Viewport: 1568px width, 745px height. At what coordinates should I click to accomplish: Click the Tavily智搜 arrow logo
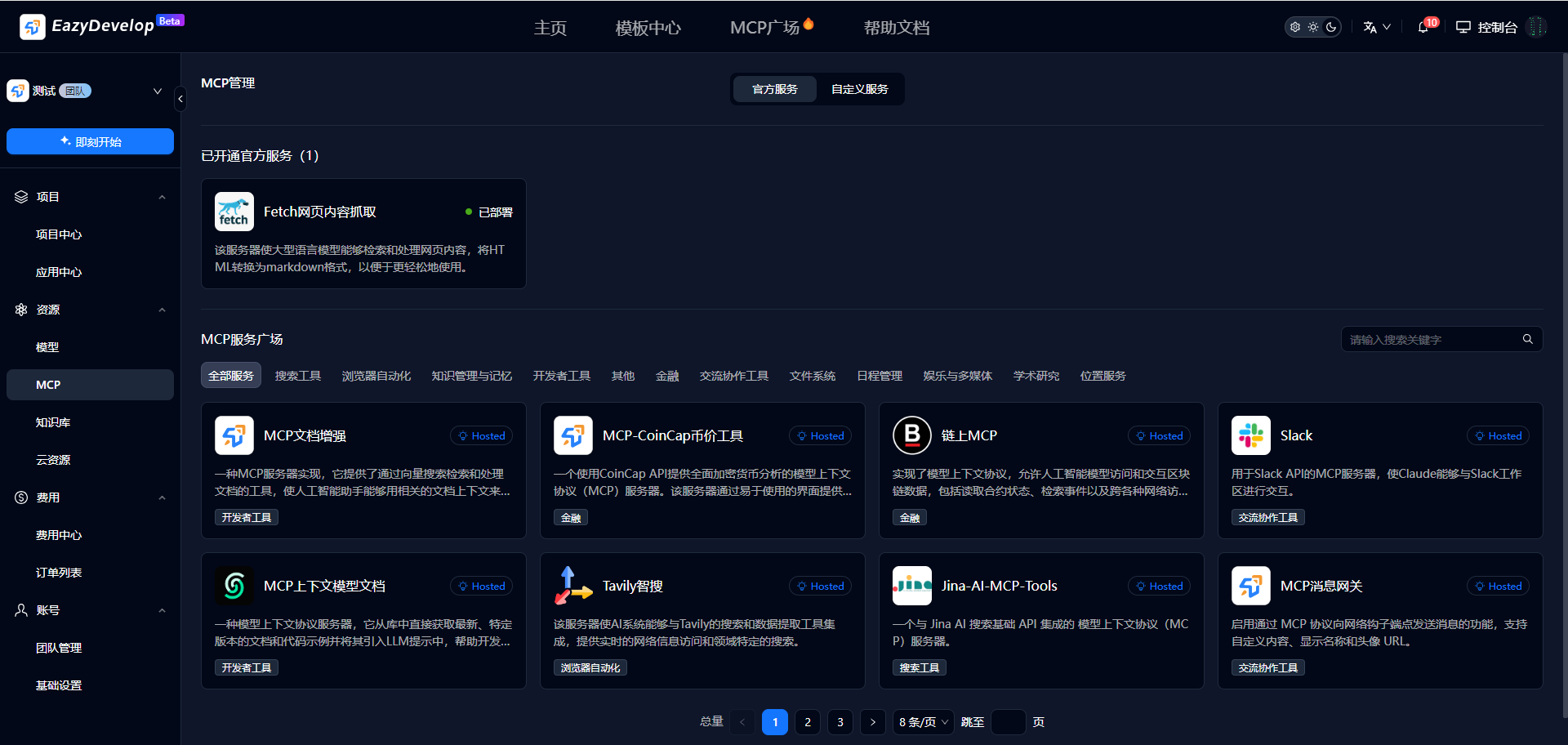pos(572,586)
